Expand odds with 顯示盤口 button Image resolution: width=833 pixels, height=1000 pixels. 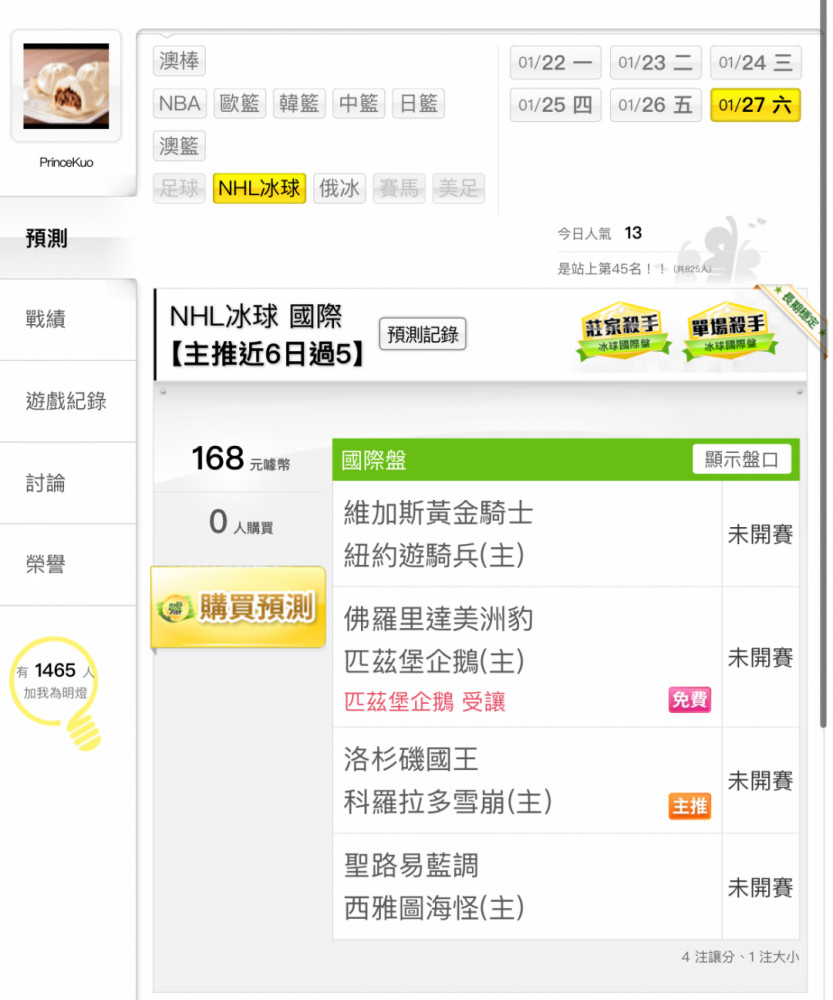[x=741, y=459]
